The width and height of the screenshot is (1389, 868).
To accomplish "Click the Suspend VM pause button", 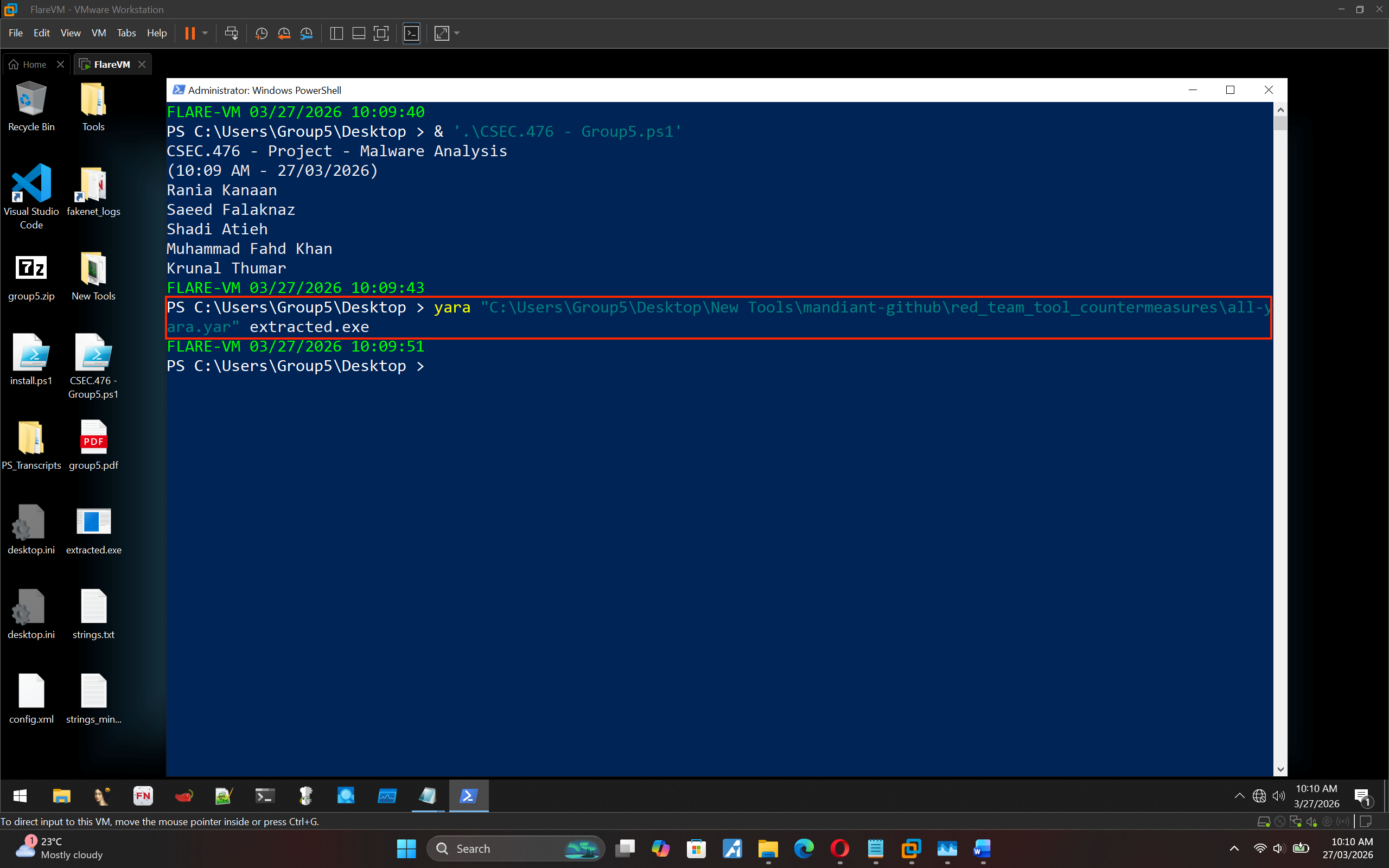I will (190, 33).
